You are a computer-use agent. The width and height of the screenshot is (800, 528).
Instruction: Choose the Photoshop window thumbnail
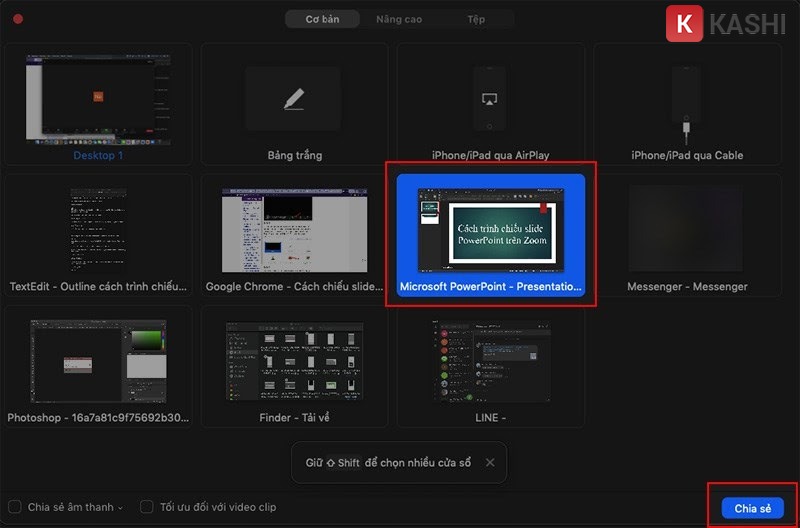tap(98, 361)
